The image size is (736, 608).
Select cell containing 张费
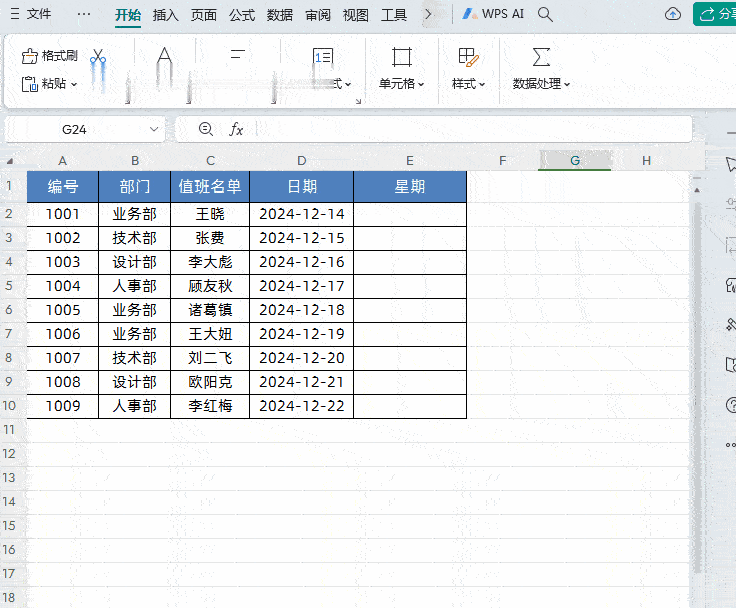click(x=210, y=239)
